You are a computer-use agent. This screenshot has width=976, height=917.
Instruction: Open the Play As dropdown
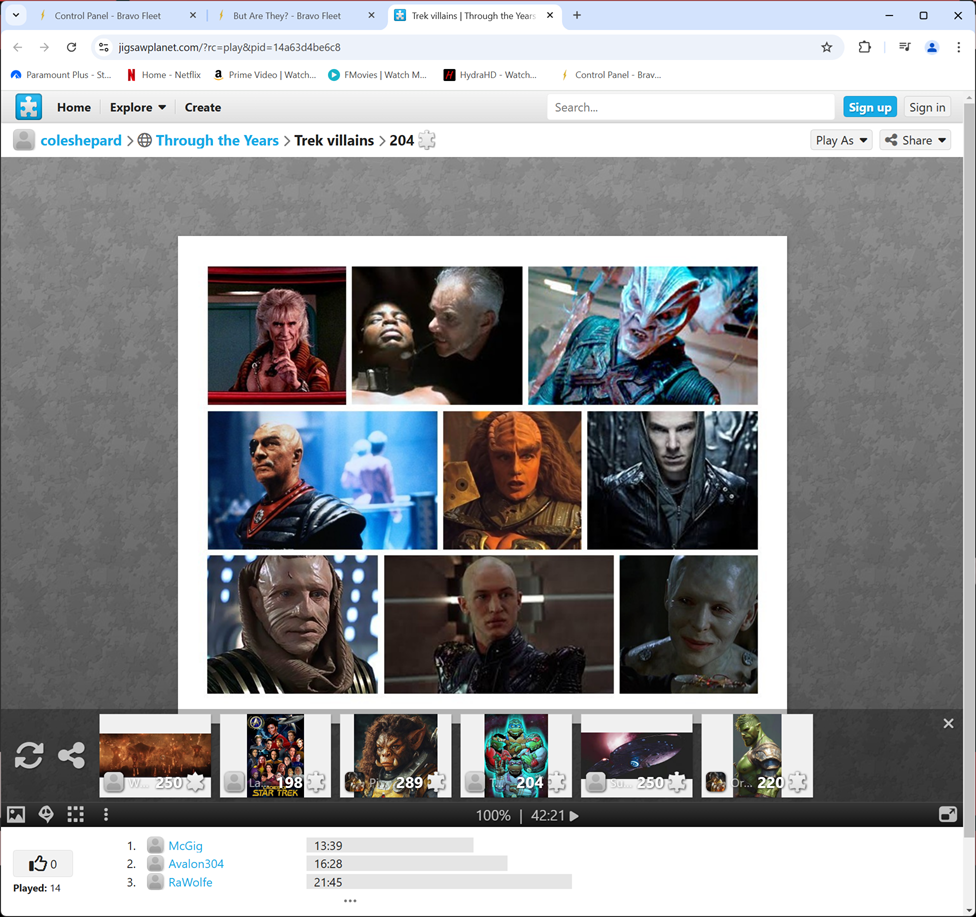point(842,140)
